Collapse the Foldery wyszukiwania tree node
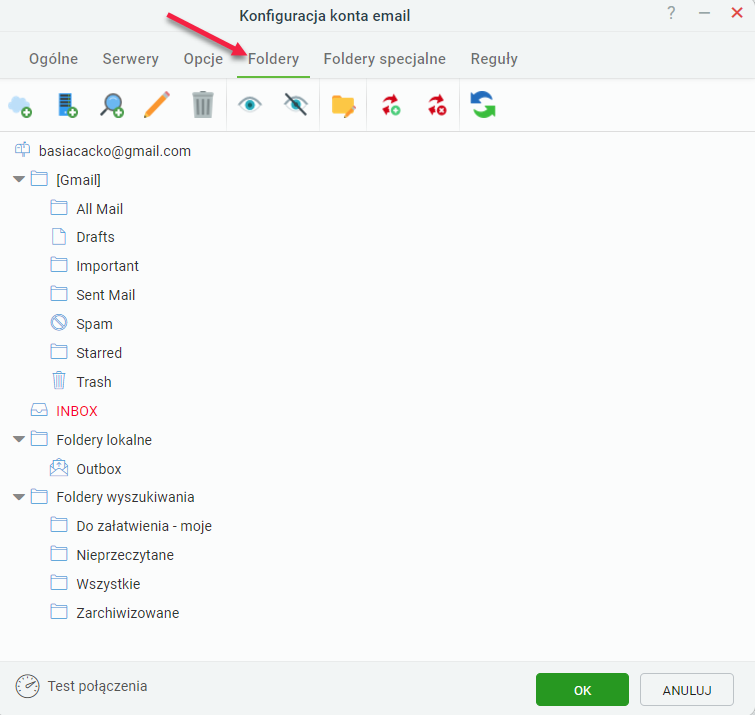 click(x=19, y=497)
